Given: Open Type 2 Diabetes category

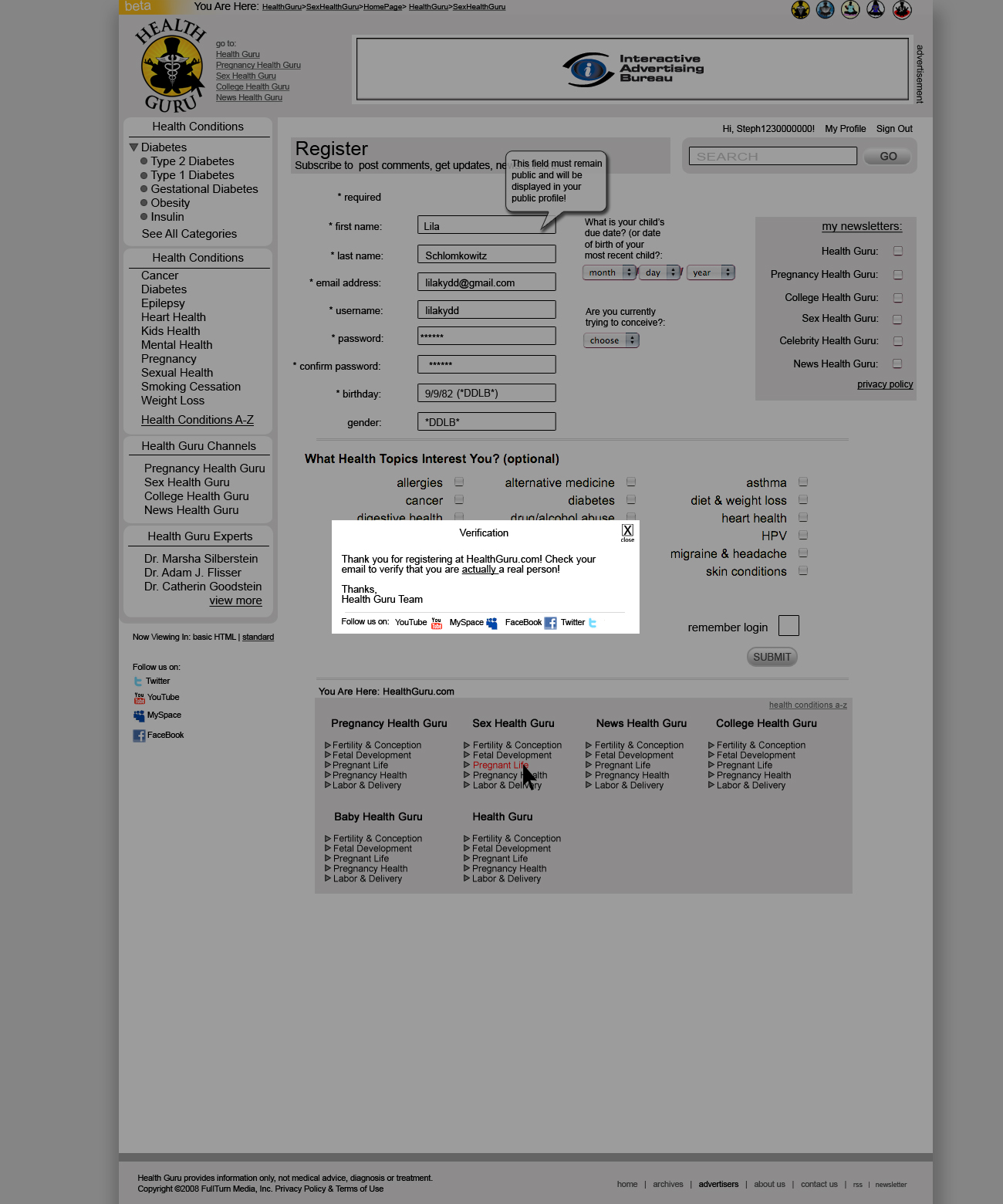Looking at the screenshot, I should click(x=192, y=161).
